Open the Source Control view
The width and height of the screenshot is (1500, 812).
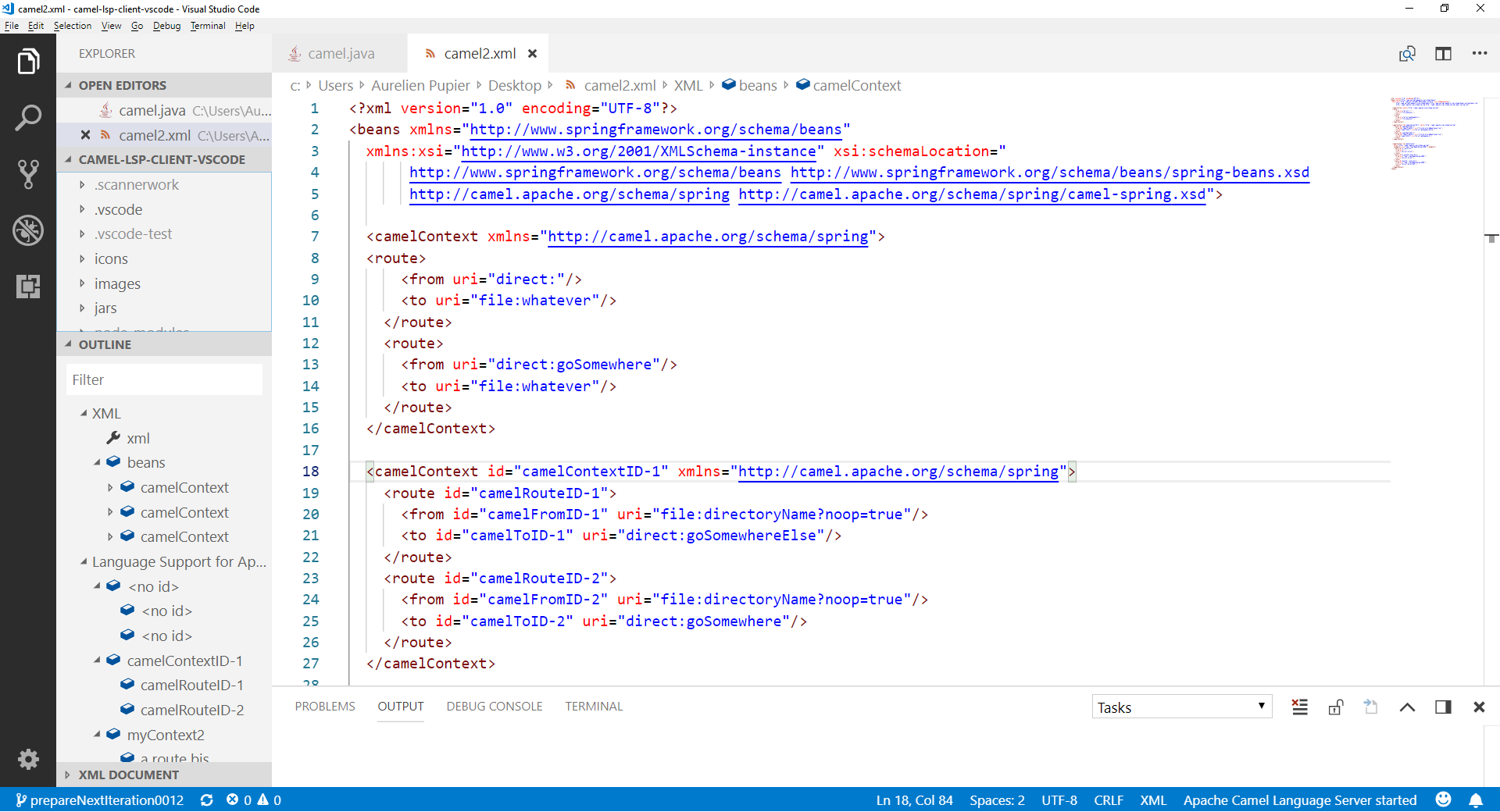tap(28, 174)
